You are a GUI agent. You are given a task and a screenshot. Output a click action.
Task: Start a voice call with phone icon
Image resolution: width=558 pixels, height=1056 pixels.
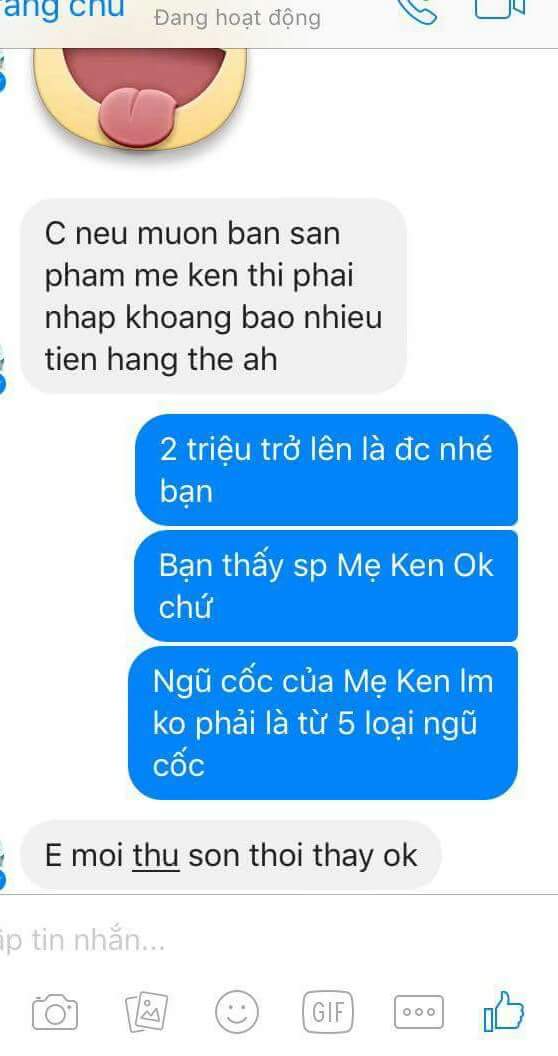pos(417,11)
